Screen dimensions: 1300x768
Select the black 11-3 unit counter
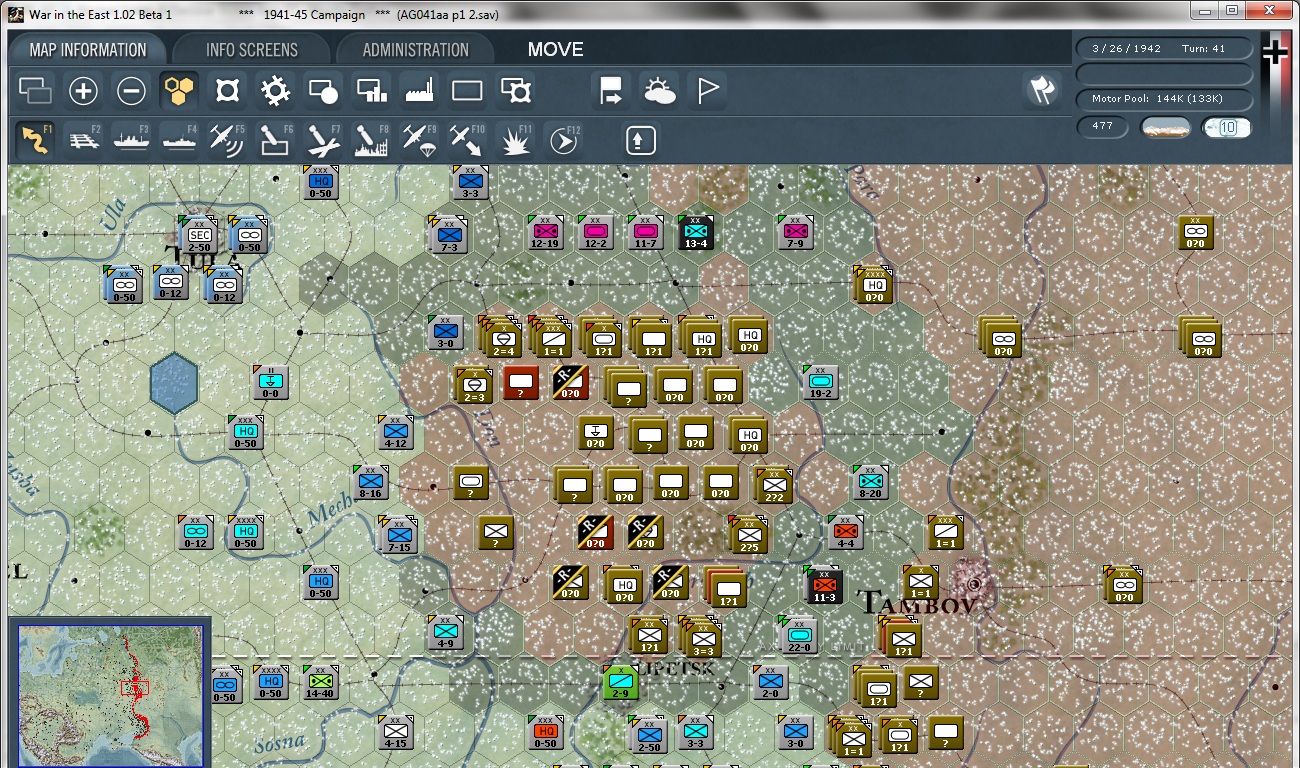pyautogui.click(x=823, y=585)
